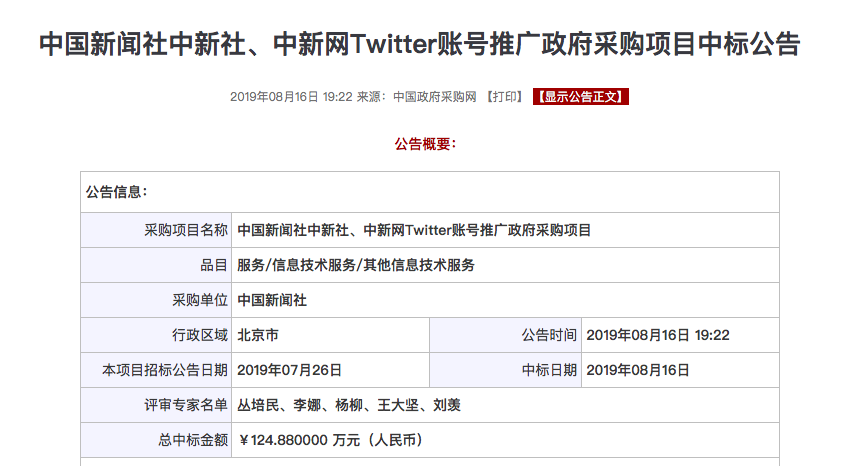The width and height of the screenshot is (856, 466).
Task: Click the 2019年07月26日 date cell
Action: tap(331, 370)
